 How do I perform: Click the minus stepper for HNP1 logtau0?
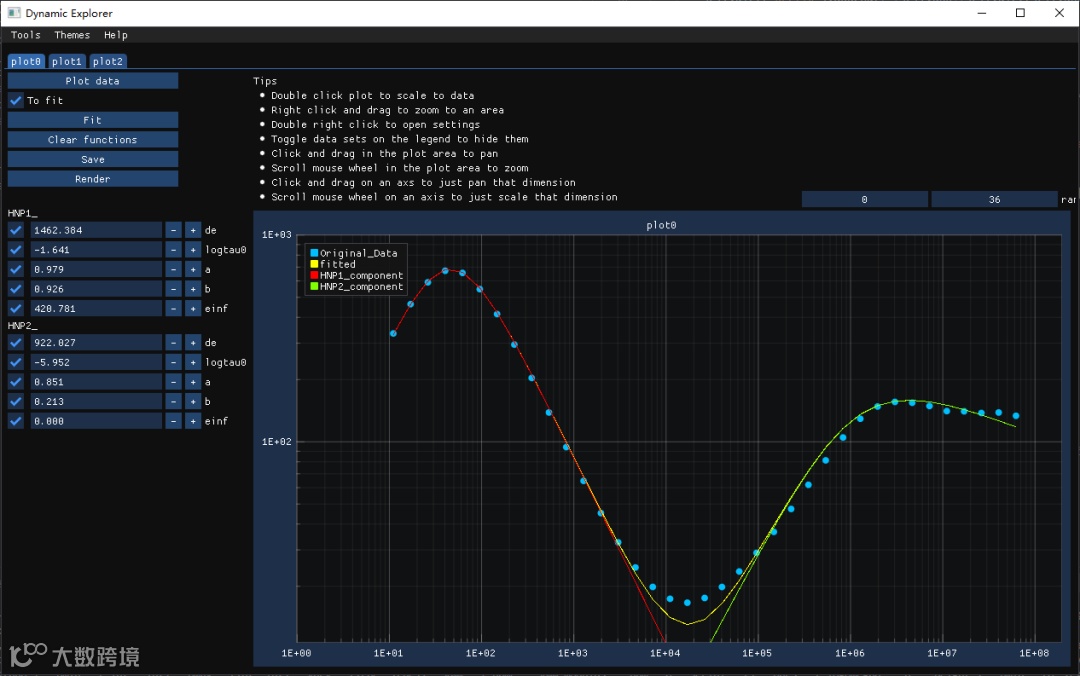173,250
